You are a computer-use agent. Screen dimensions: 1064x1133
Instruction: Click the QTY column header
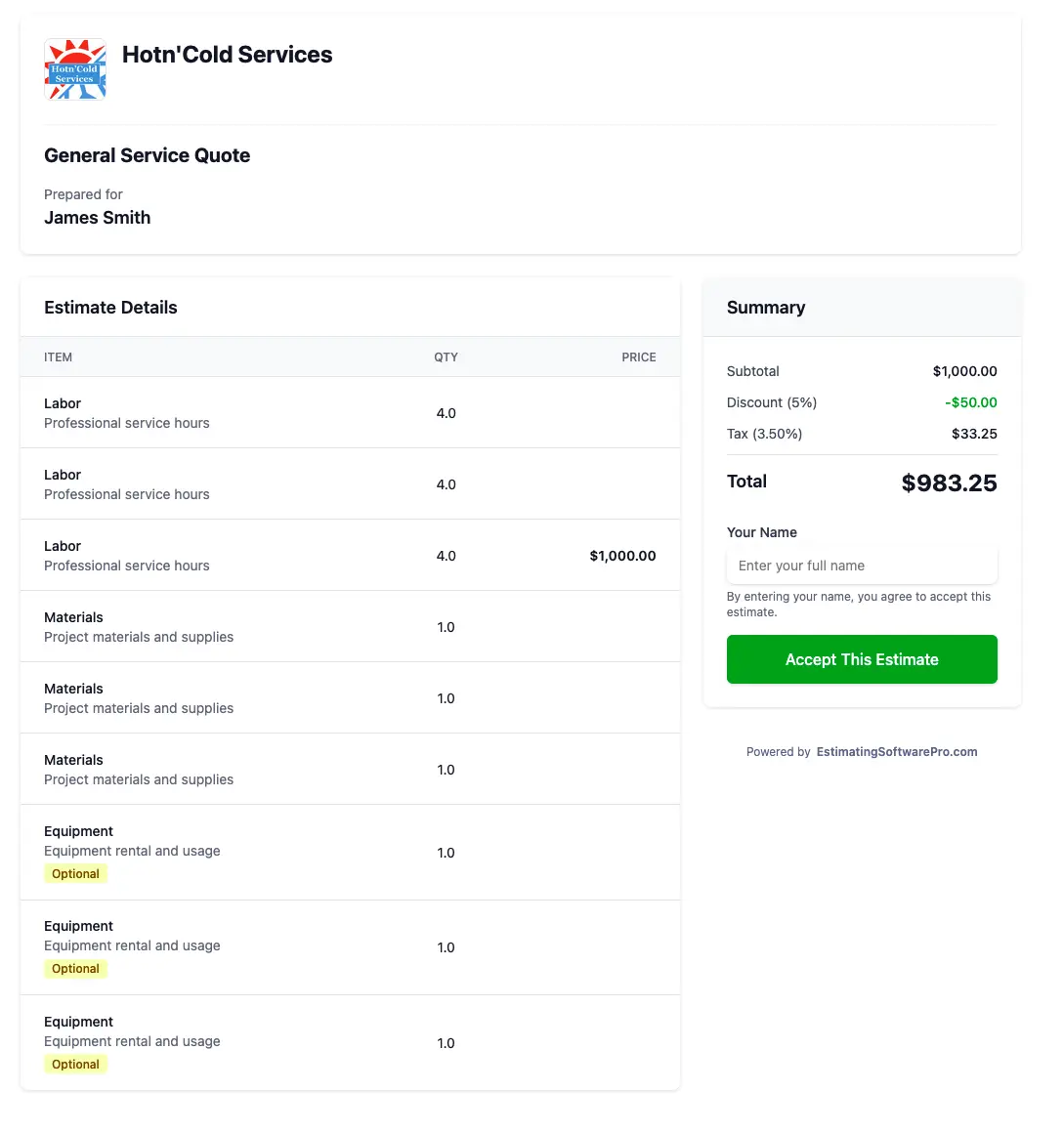(x=446, y=357)
